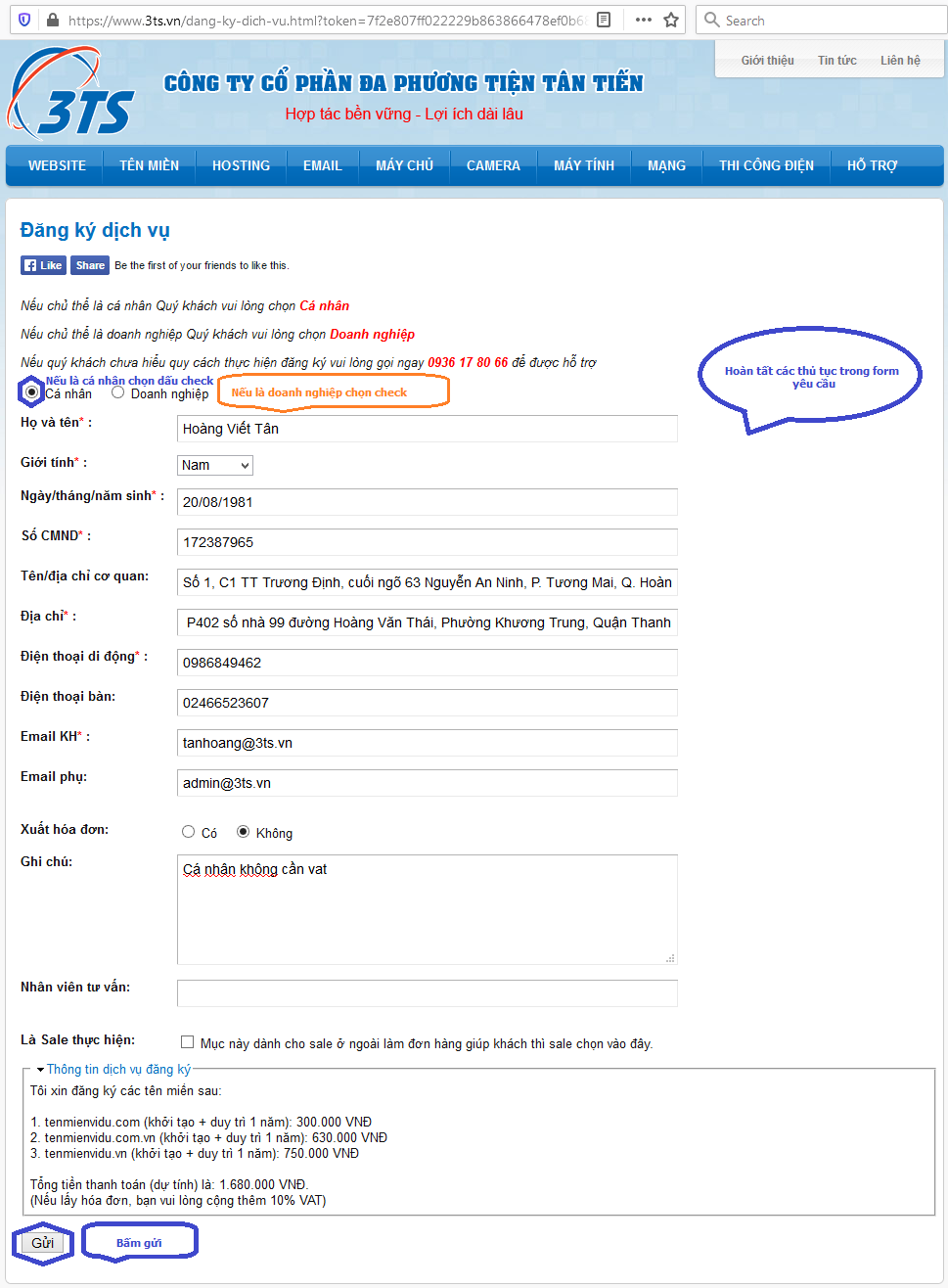Open the WEBSITE menu item

57,165
